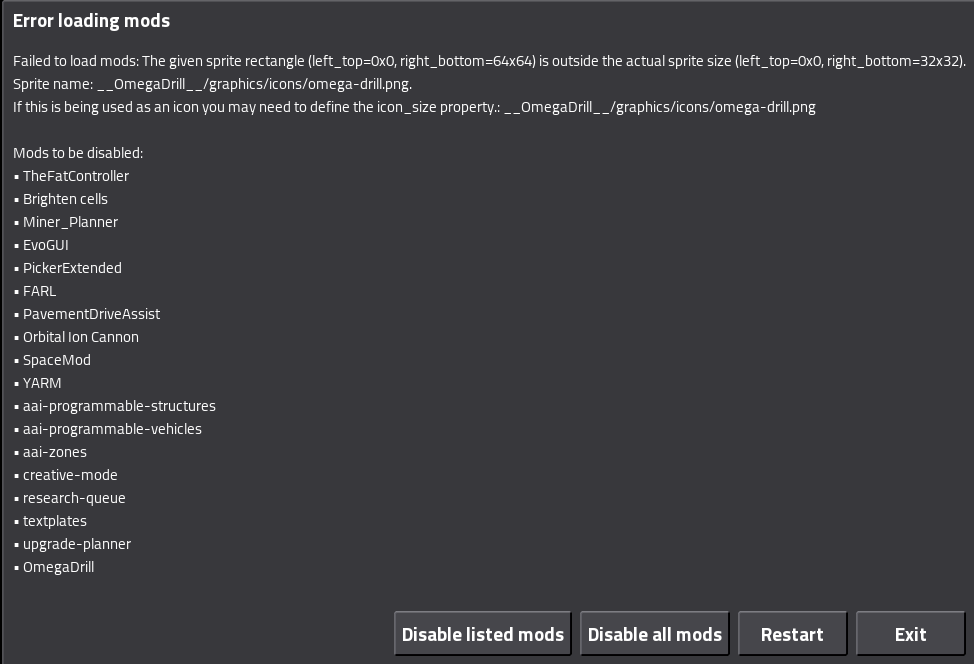Click the YARM mod entry
This screenshot has width=974, height=664.
(42, 383)
